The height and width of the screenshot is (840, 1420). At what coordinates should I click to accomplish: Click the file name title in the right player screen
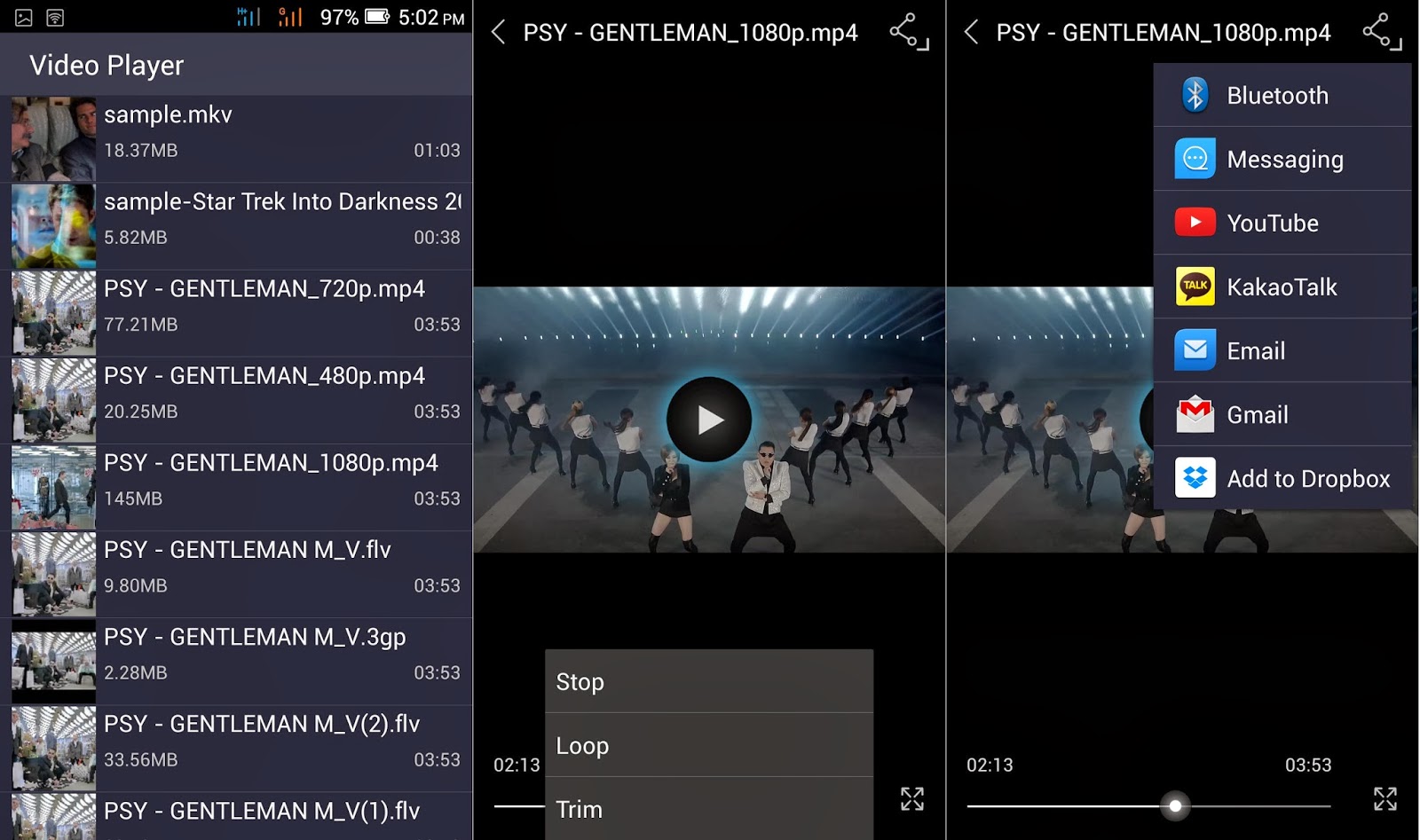point(1164,33)
